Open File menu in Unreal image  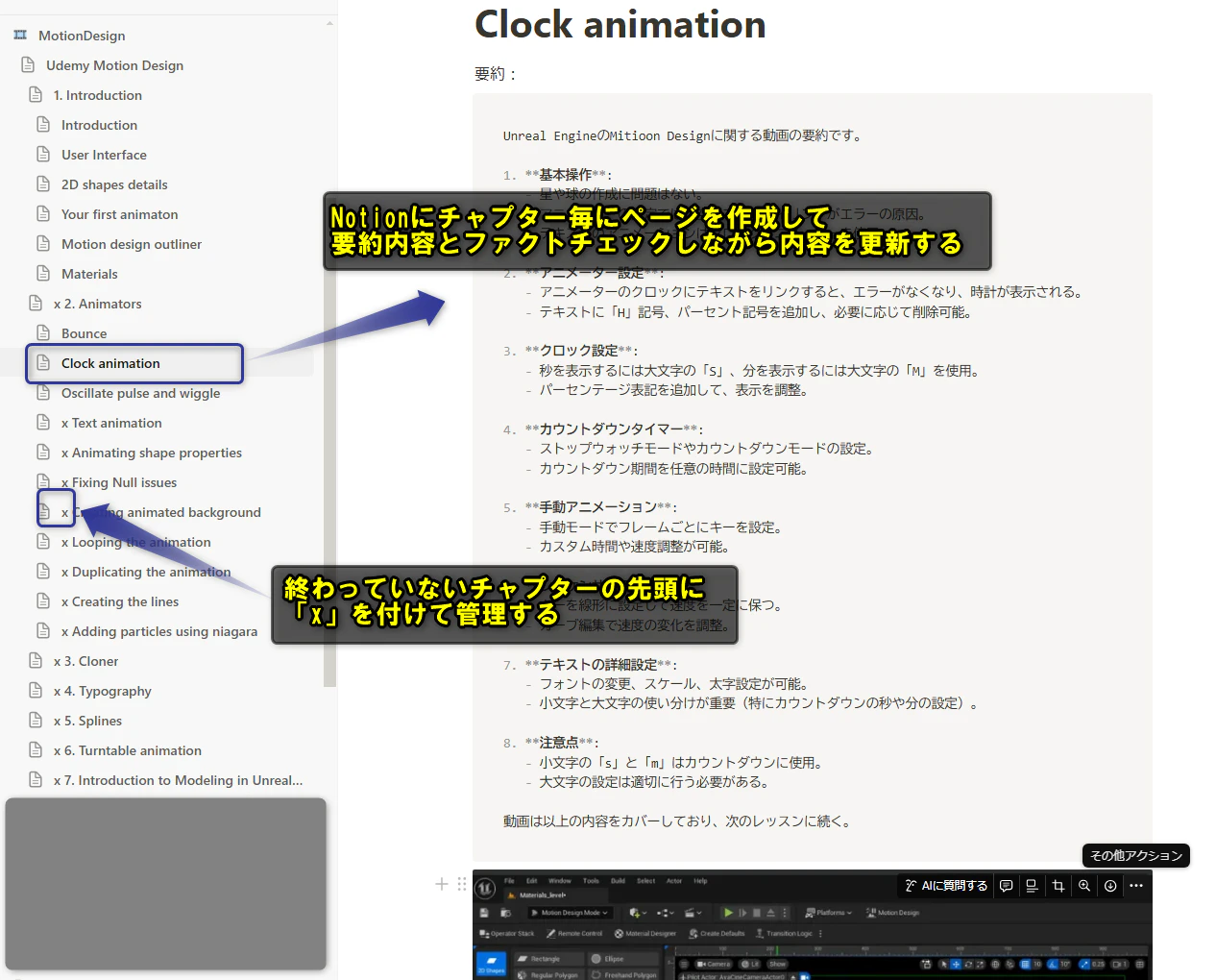click(509, 881)
